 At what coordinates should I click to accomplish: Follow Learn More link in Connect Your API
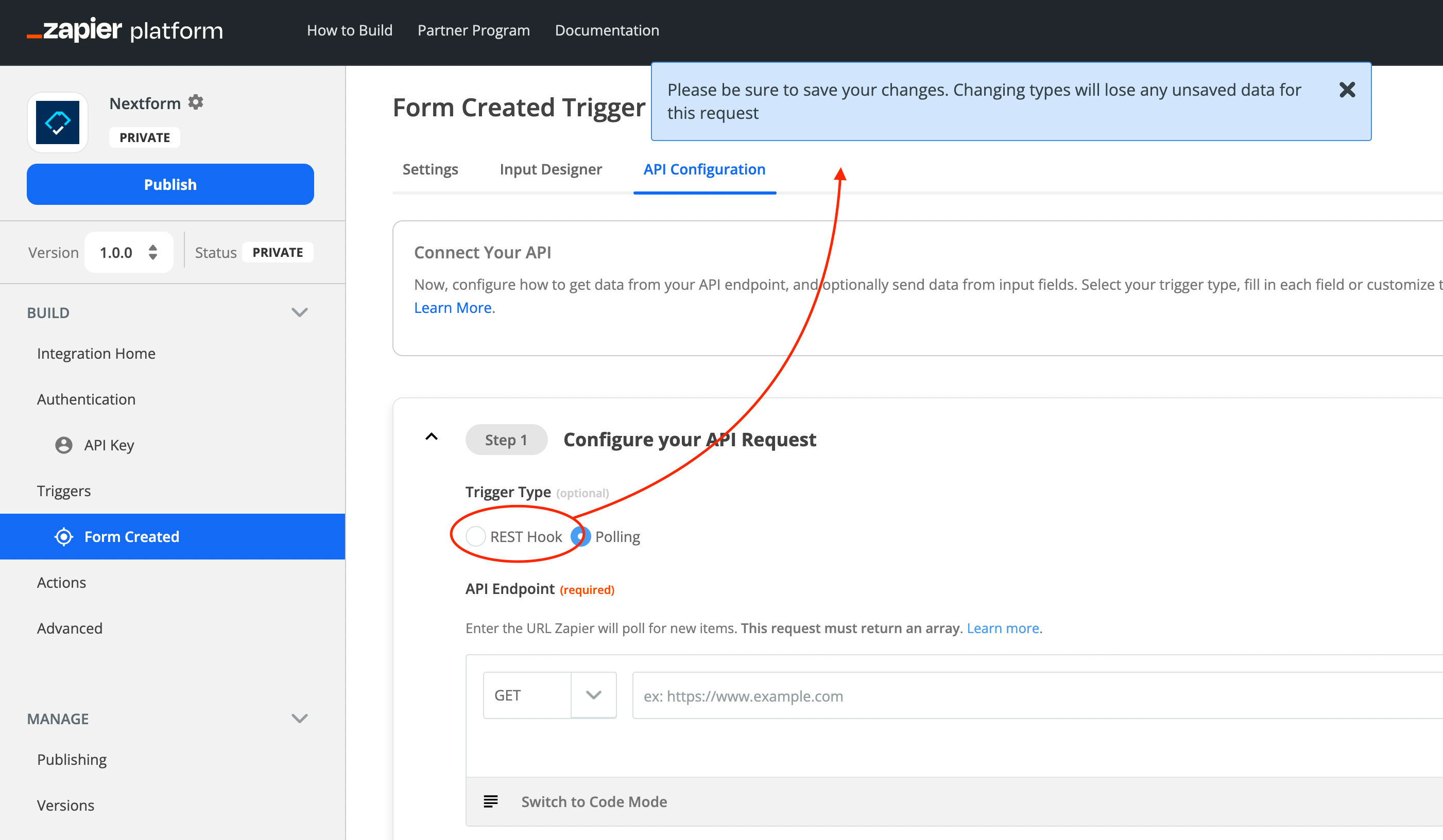click(x=452, y=307)
